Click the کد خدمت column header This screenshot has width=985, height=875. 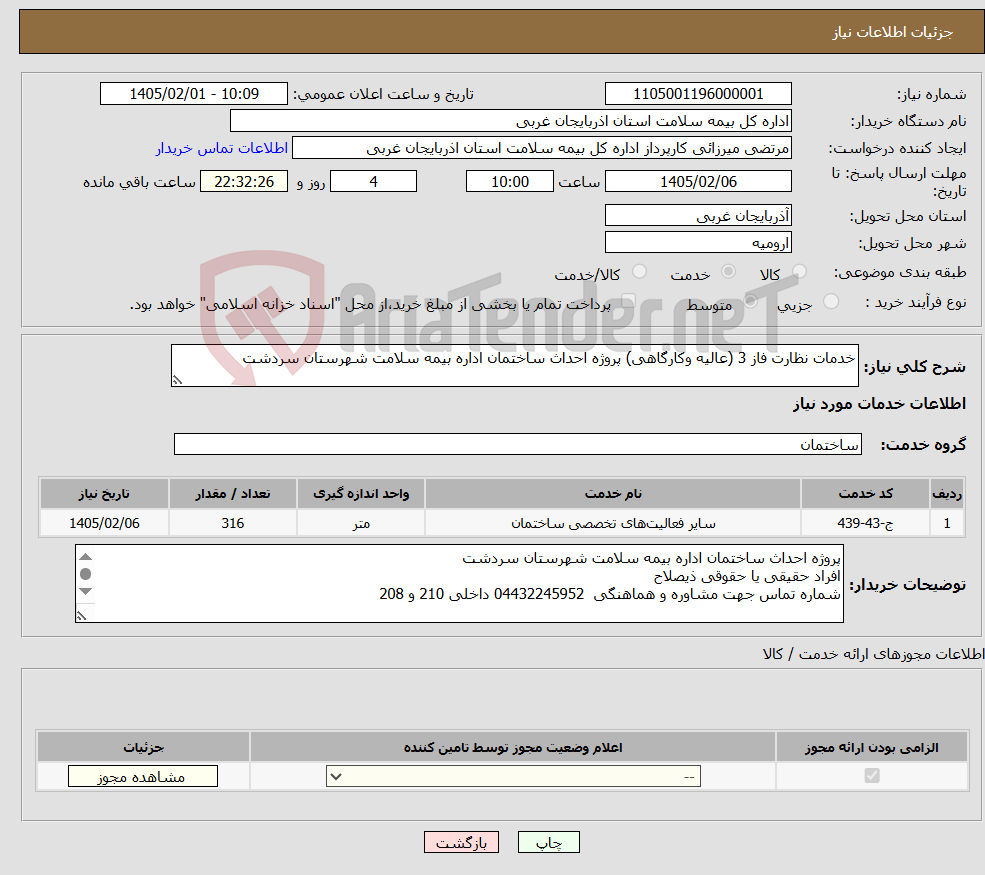pos(865,493)
